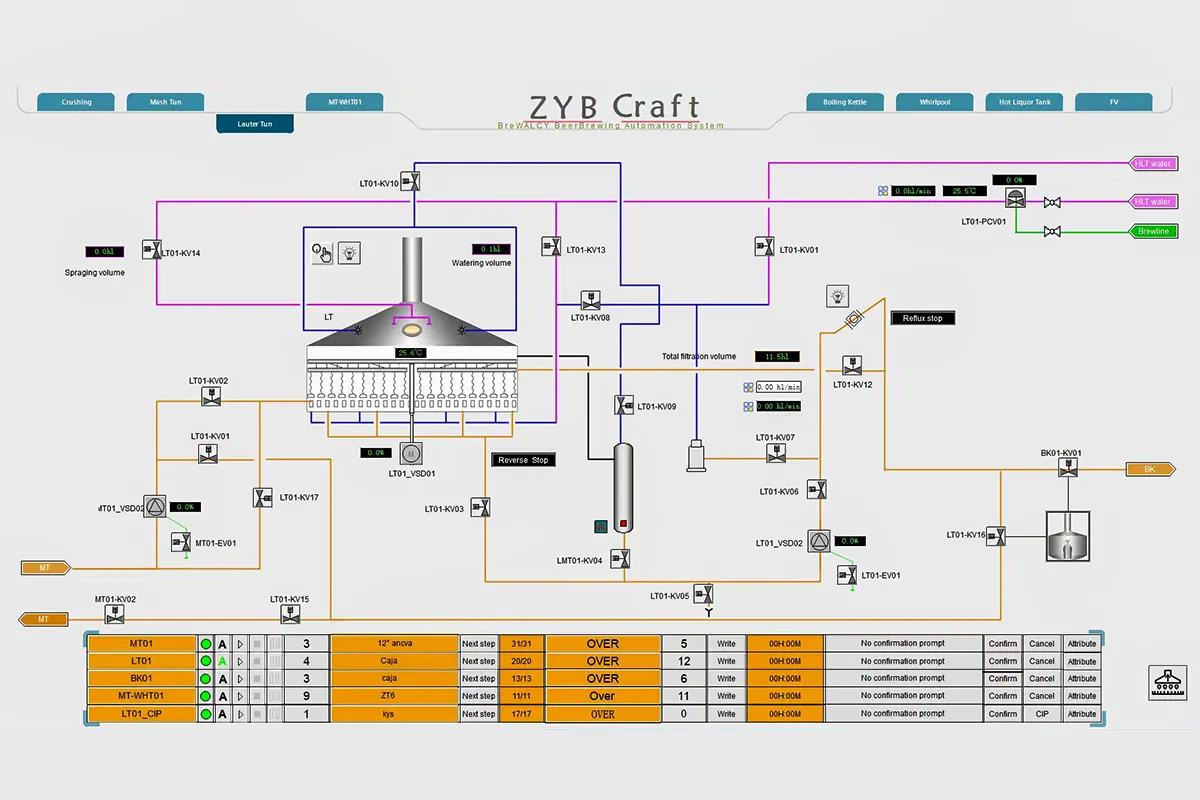
Task: Click the BK01-KV01 valve icon
Action: (x=1068, y=468)
